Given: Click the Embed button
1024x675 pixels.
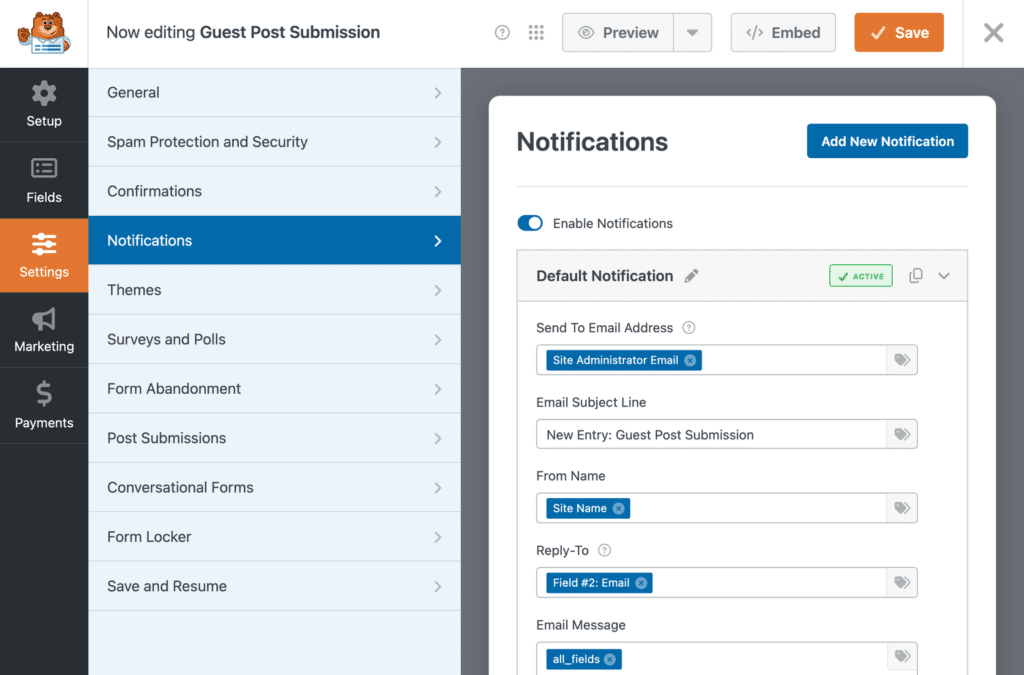Looking at the screenshot, I should (783, 33).
